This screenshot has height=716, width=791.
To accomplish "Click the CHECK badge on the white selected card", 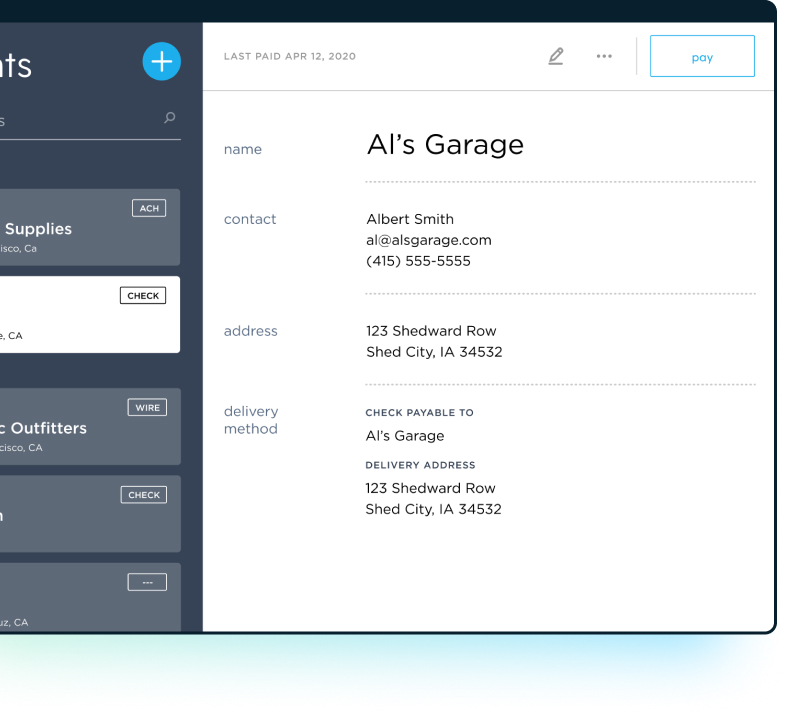I will (143, 295).
